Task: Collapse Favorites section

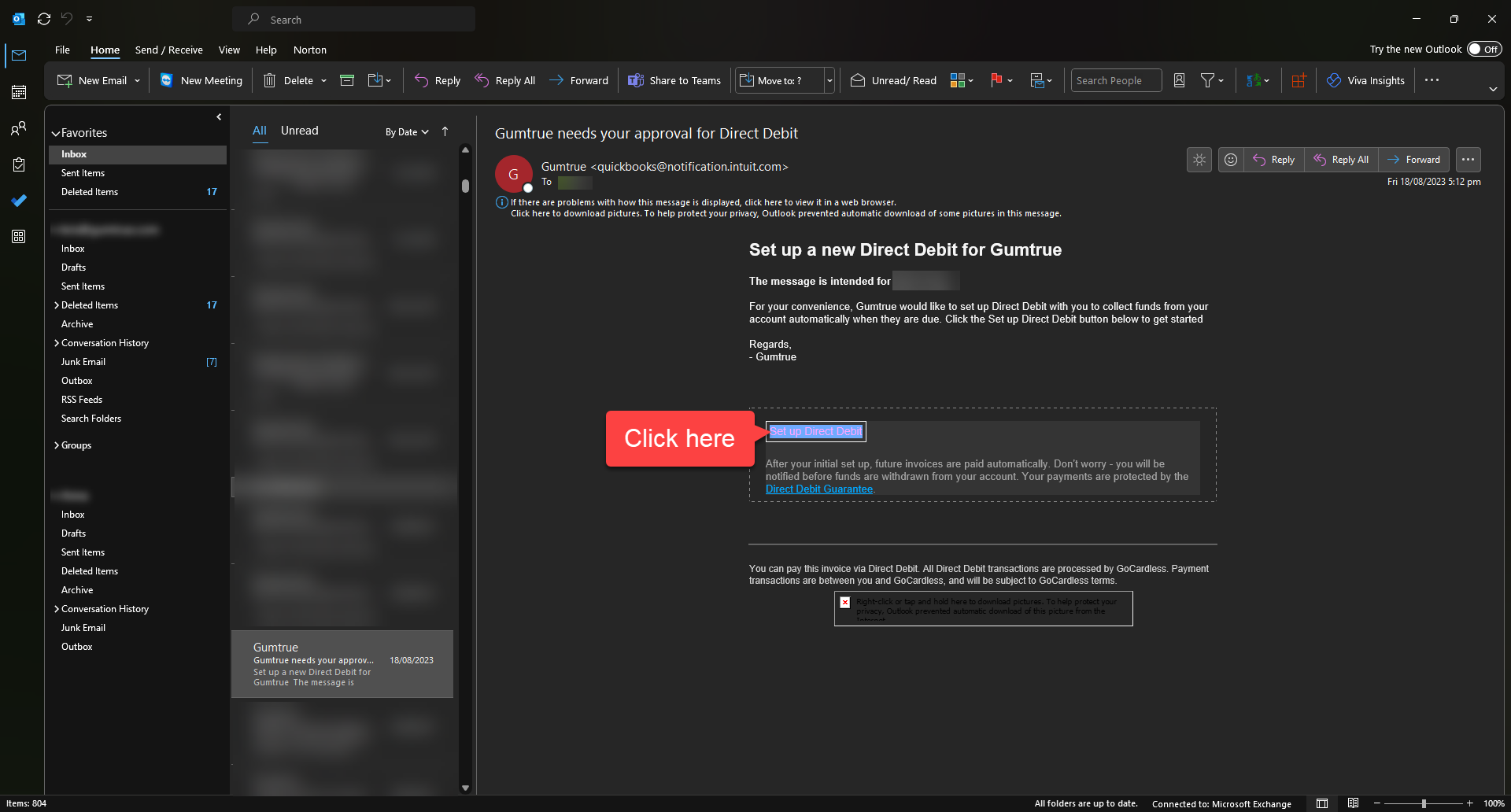Action: click(56, 133)
